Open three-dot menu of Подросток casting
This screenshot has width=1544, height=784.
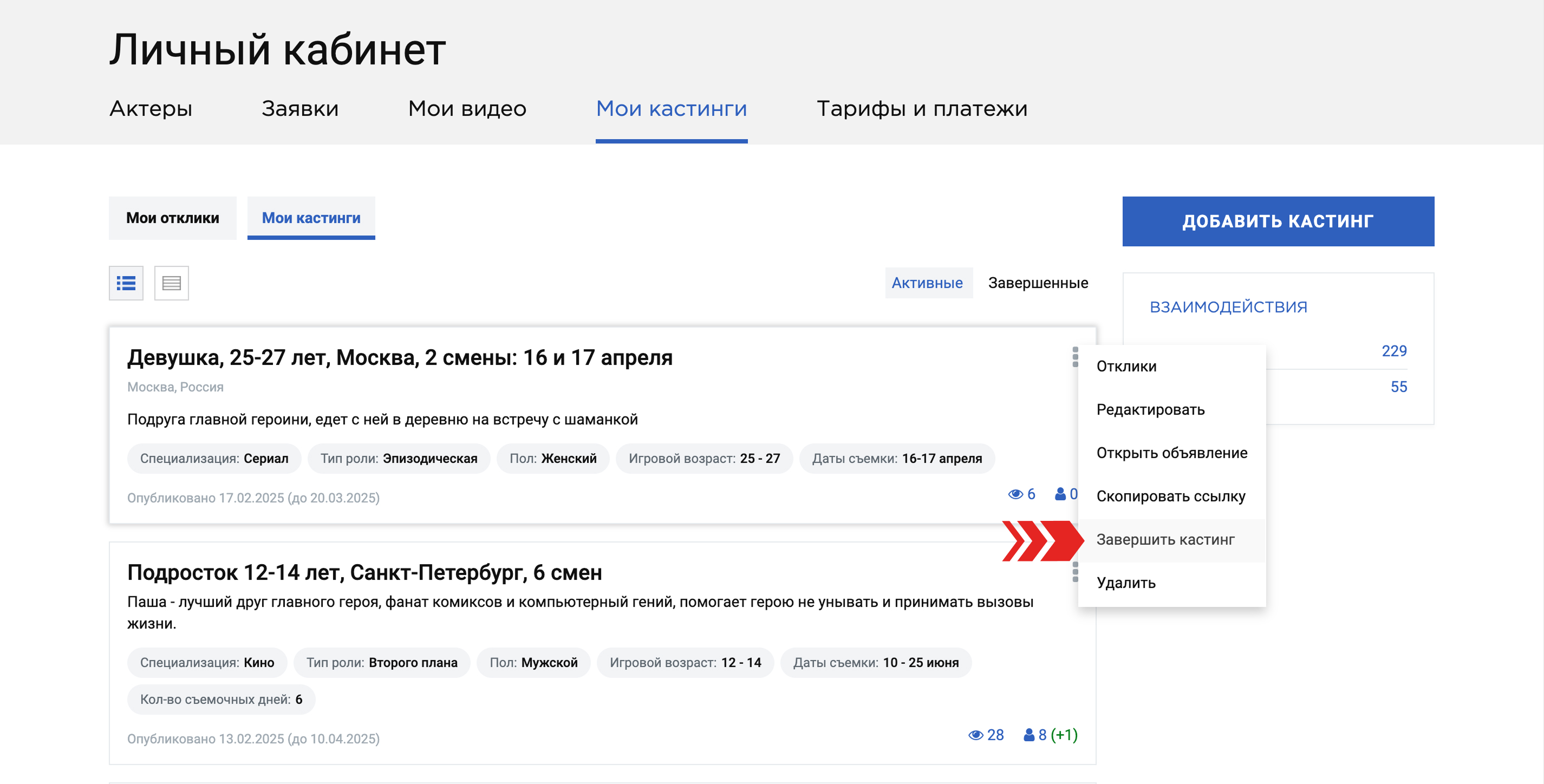(x=1076, y=572)
